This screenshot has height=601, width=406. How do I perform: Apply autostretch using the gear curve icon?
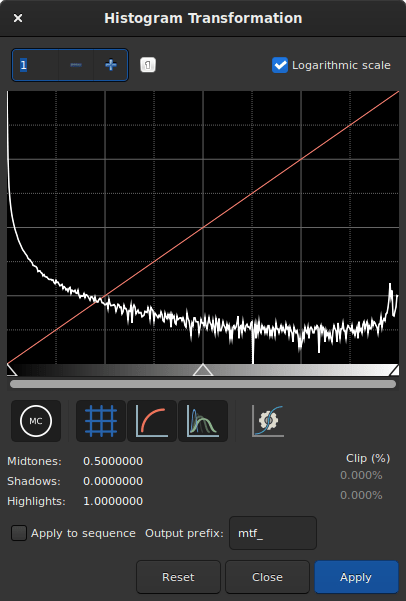coord(268,421)
